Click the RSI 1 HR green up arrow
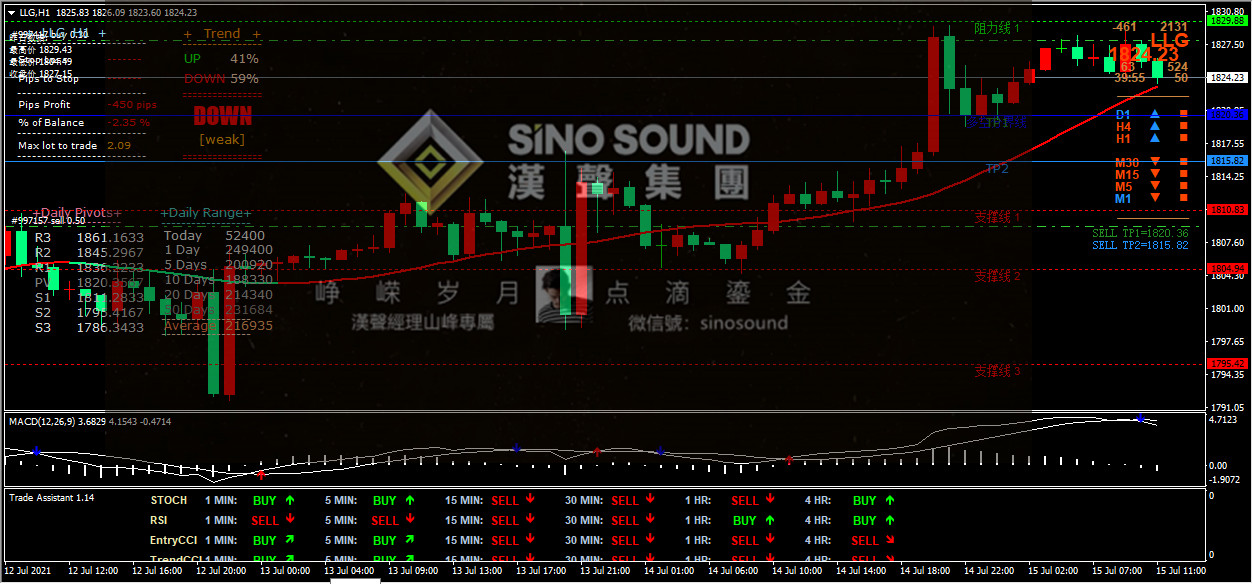 click(770, 520)
